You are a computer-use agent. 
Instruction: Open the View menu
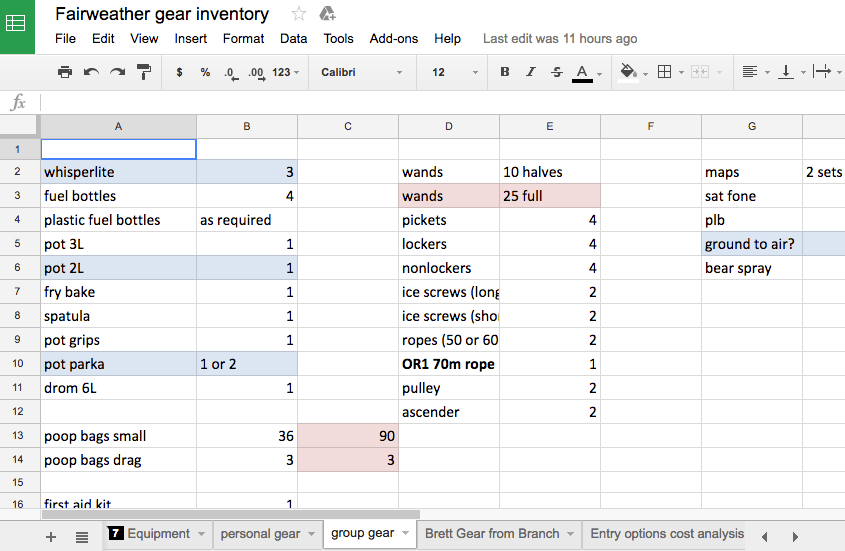click(x=144, y=39)
